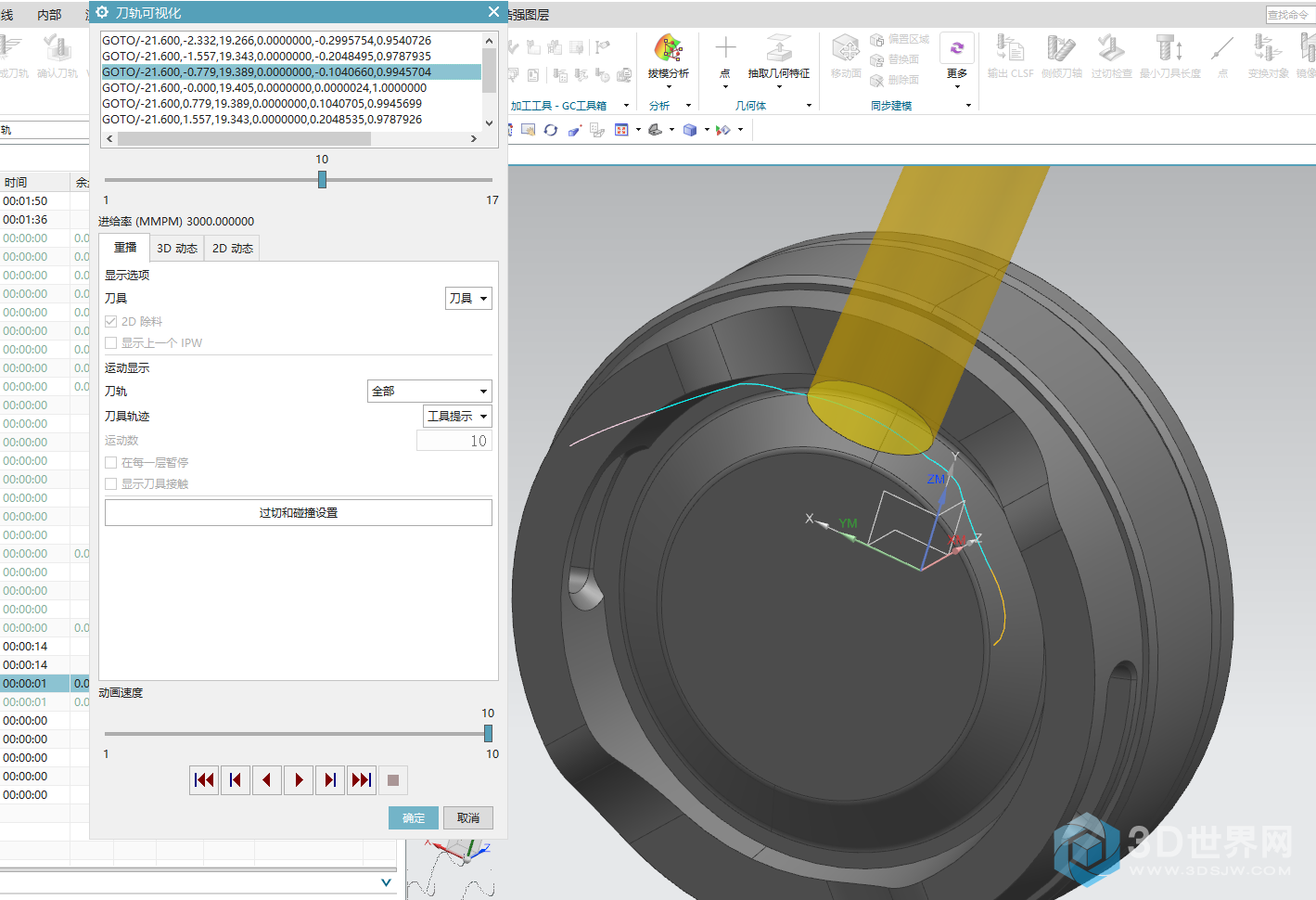Skip to the next operation end
The height and width of the screenshot is (900, 1316).
(362, 780)
